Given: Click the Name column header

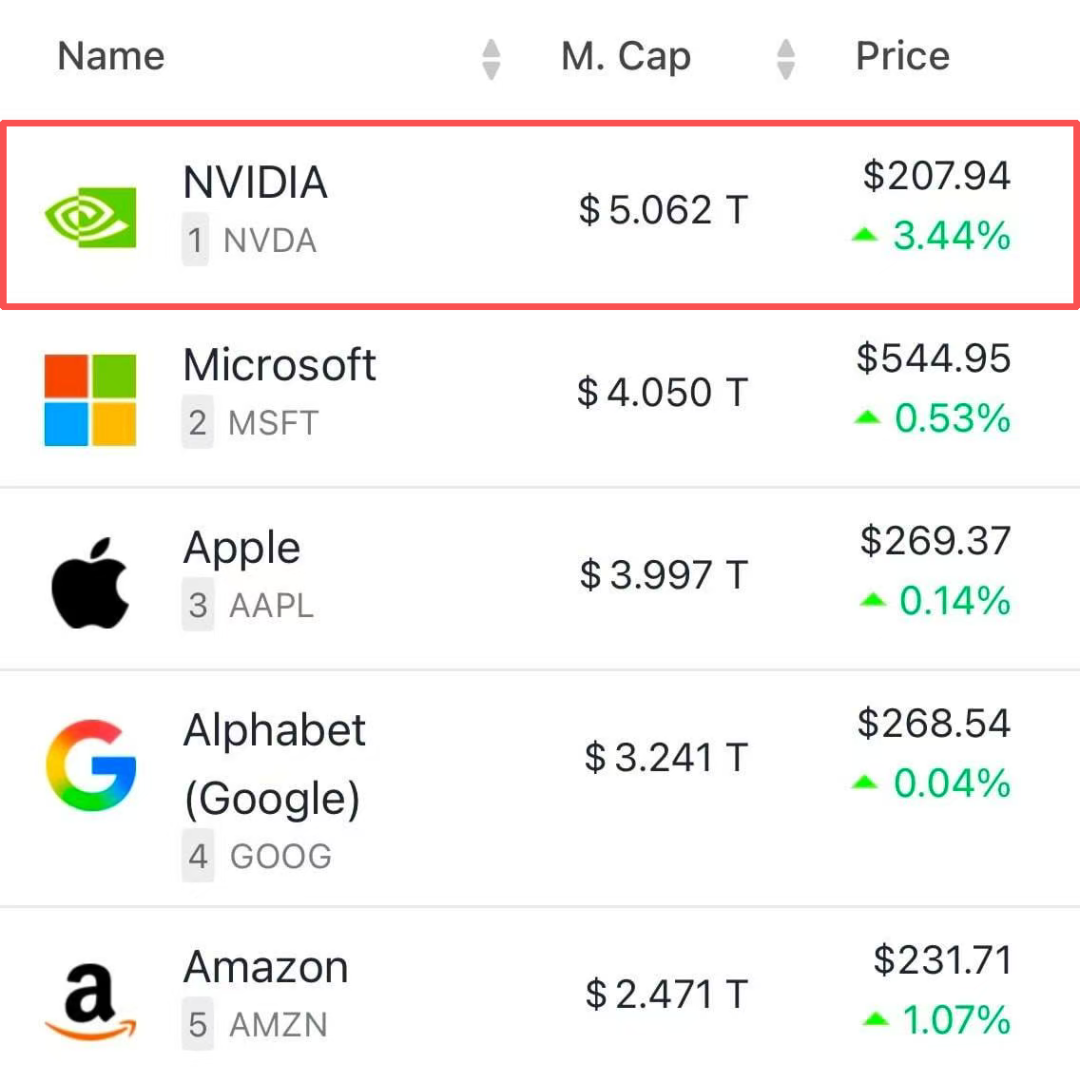Looking at the screenshot, I should pos(111,56).
